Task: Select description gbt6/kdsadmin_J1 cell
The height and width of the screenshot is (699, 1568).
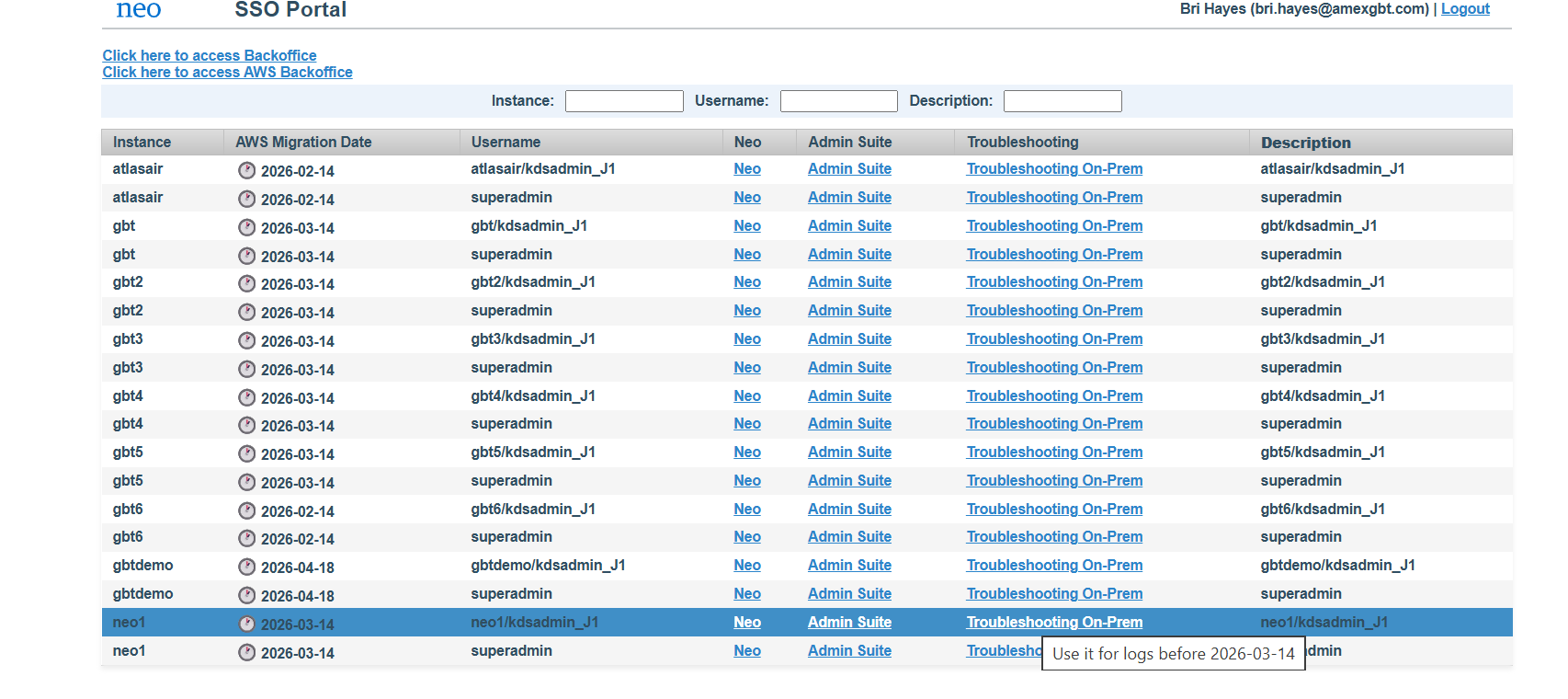Action: pyautogui.click(x=1323, y=509)
